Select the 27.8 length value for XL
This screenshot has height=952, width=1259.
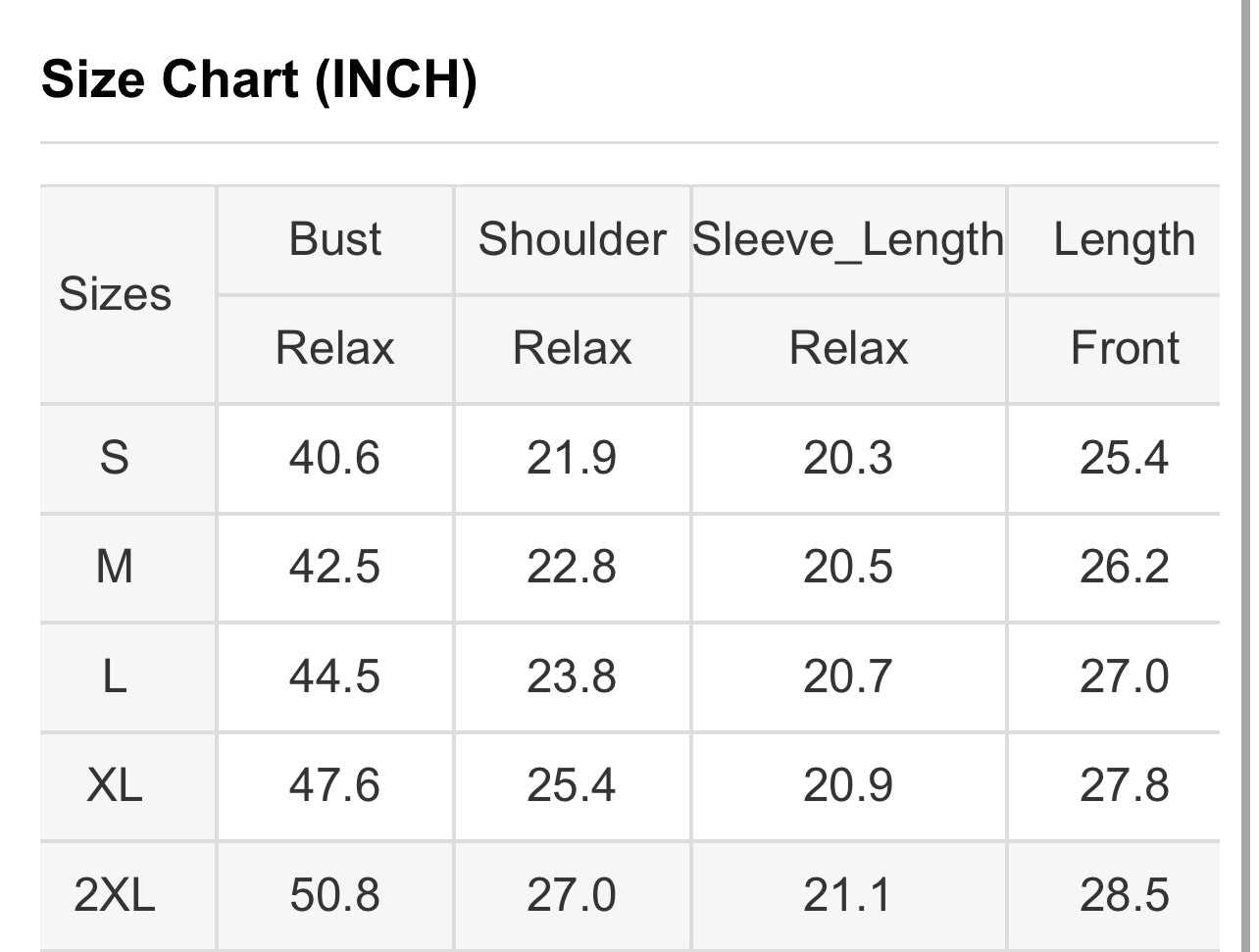pos(1124,785)
